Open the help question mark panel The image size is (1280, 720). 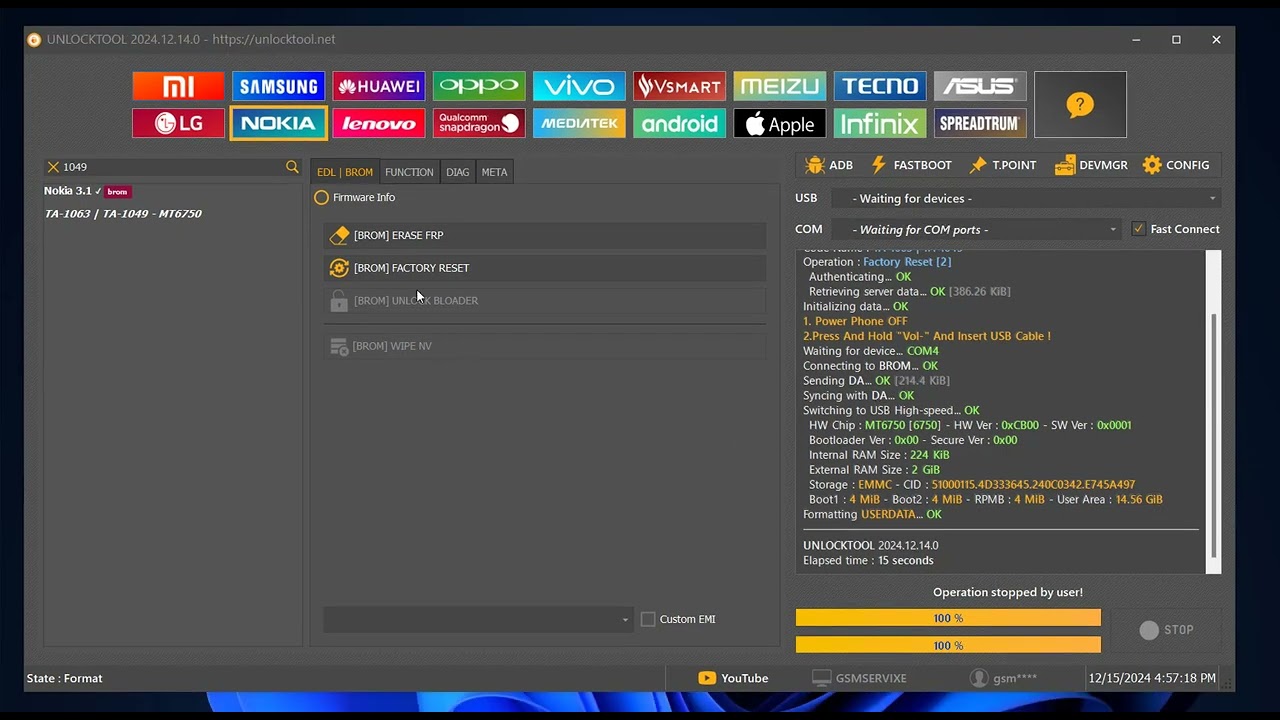pos(1080,104)
